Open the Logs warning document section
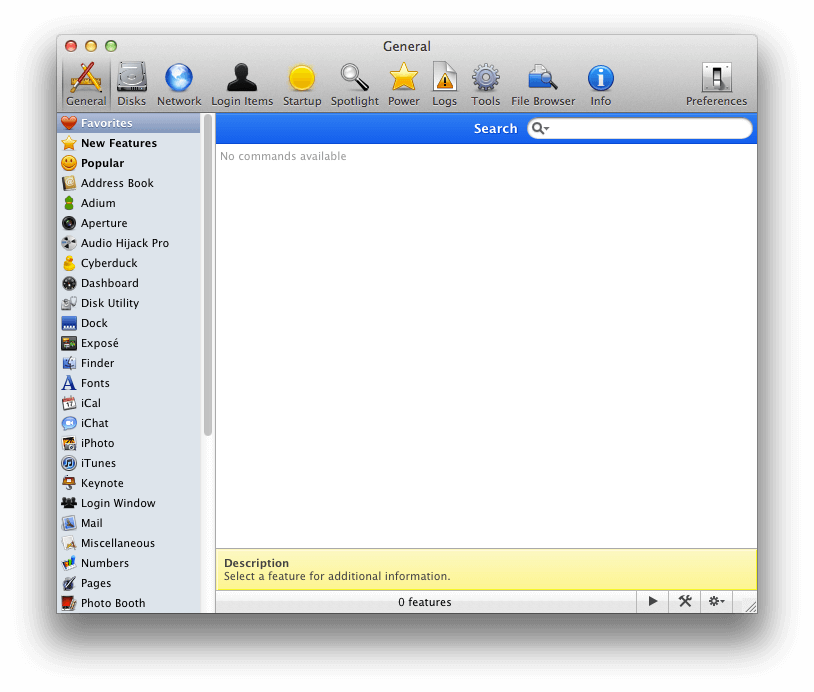Image resolution: width=814 pixels, height=692 pixels. coord(444,84)
